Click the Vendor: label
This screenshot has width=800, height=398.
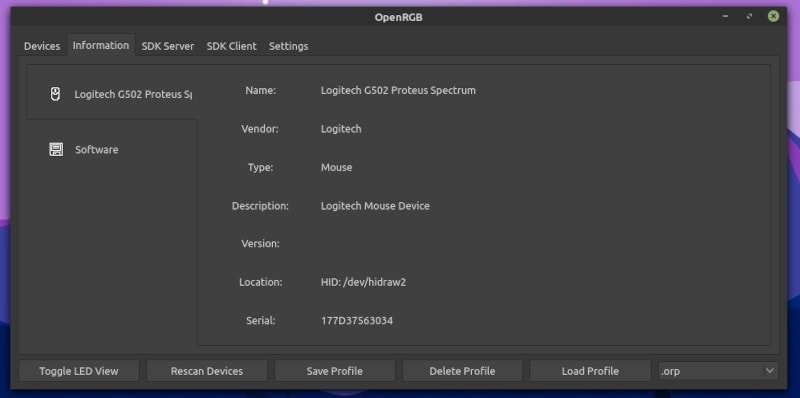point(260,129)
